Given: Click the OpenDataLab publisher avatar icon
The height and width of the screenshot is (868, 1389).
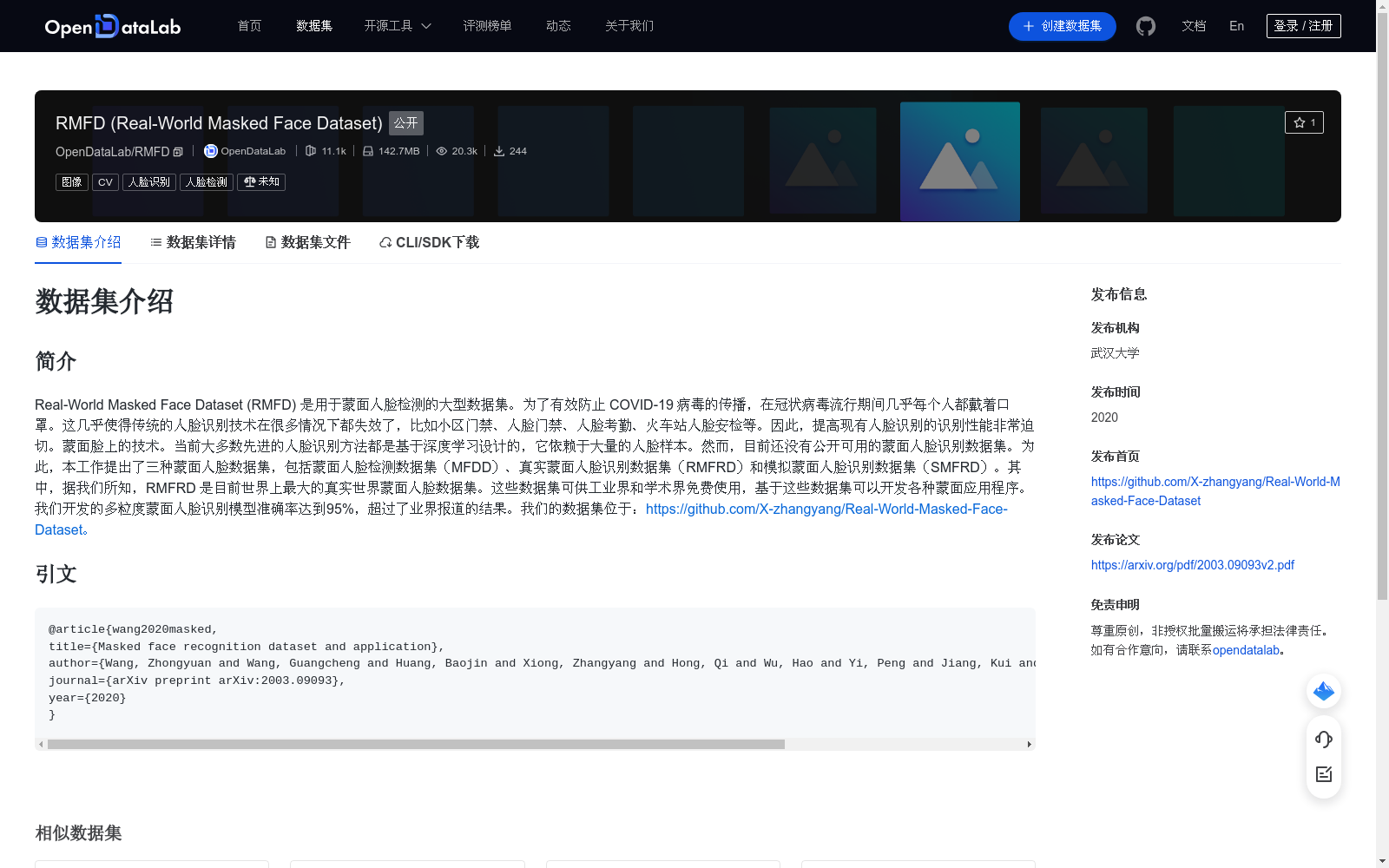Looking at the screenshot, I should (210, 151).
